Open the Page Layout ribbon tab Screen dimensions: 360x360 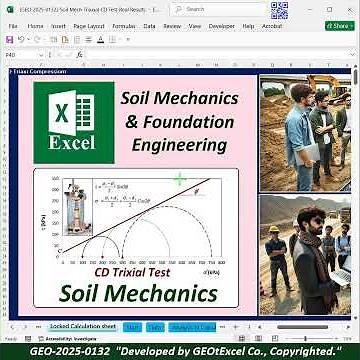click(89, 26)
